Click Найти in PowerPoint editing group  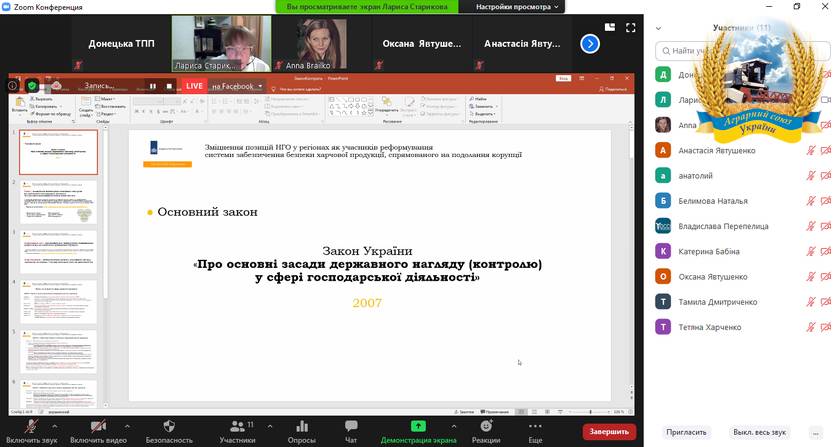(478, 99)
